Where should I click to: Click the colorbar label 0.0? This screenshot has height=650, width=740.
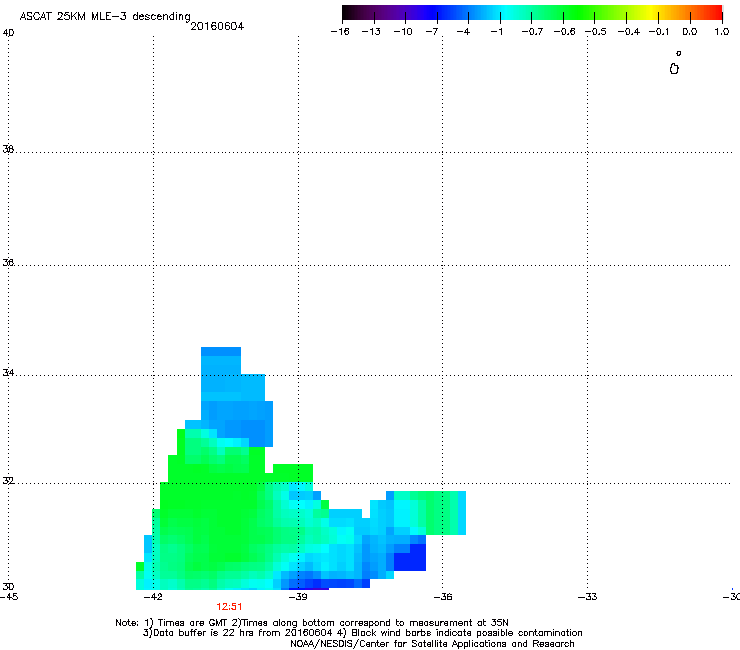(x=690, y=32)
